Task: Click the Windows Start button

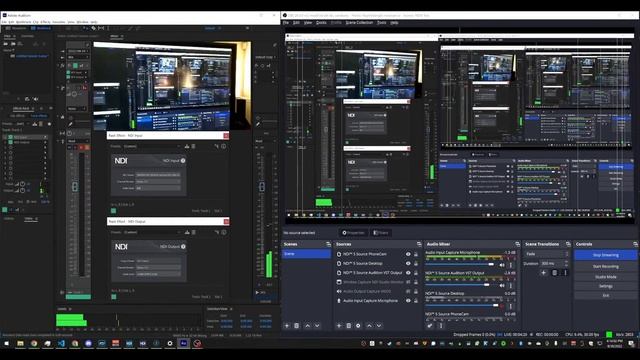Action: [x=7, y=344]
